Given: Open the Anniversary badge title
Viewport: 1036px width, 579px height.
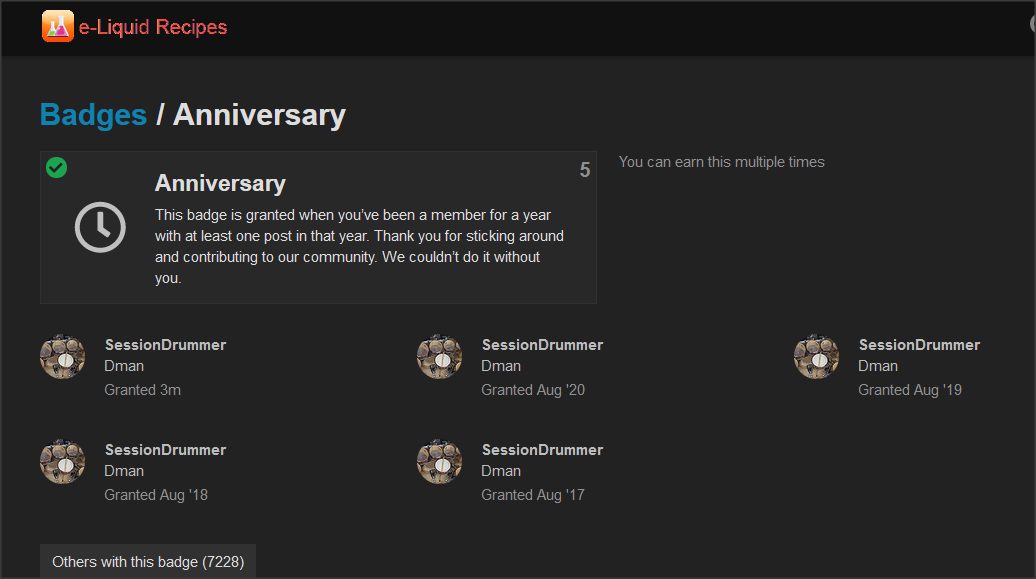Looking at the screenshot, I should click(220, 183).
